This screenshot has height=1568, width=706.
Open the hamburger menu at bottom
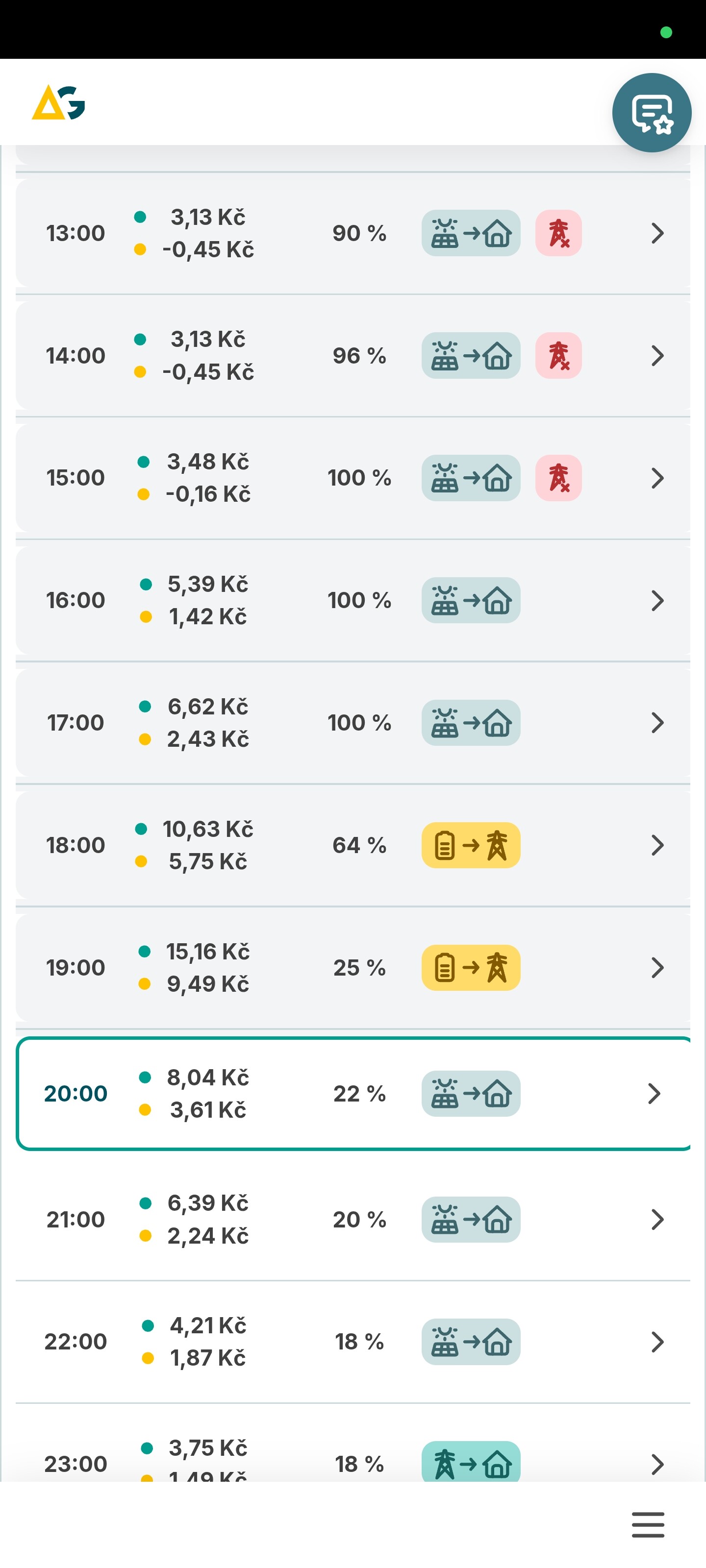pos(648,1524)
